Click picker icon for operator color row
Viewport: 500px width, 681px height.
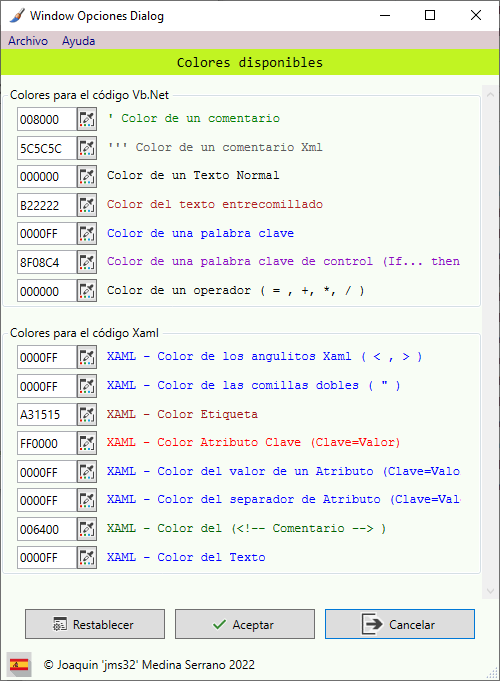click(87, 291)
